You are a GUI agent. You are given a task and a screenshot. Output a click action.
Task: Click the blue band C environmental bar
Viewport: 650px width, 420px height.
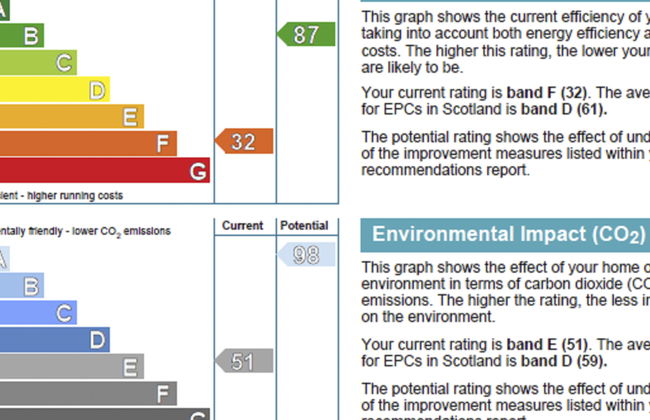[x=37, y=313]
